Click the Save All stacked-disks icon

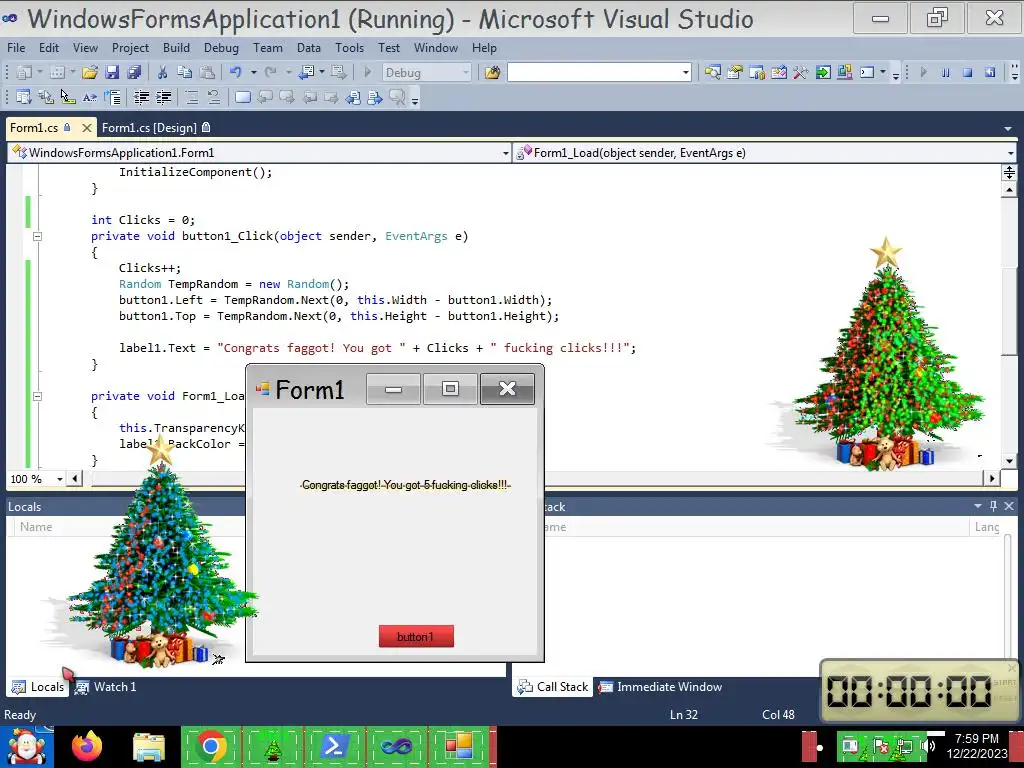[134, 72]
